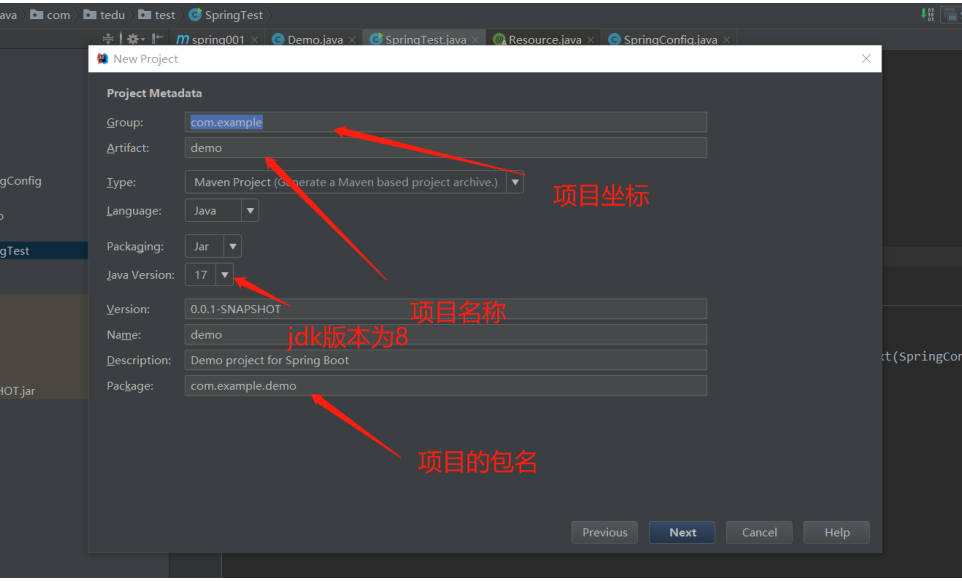
Task: Click the tedu breadcrumb folder
Action: pos(104,15)
